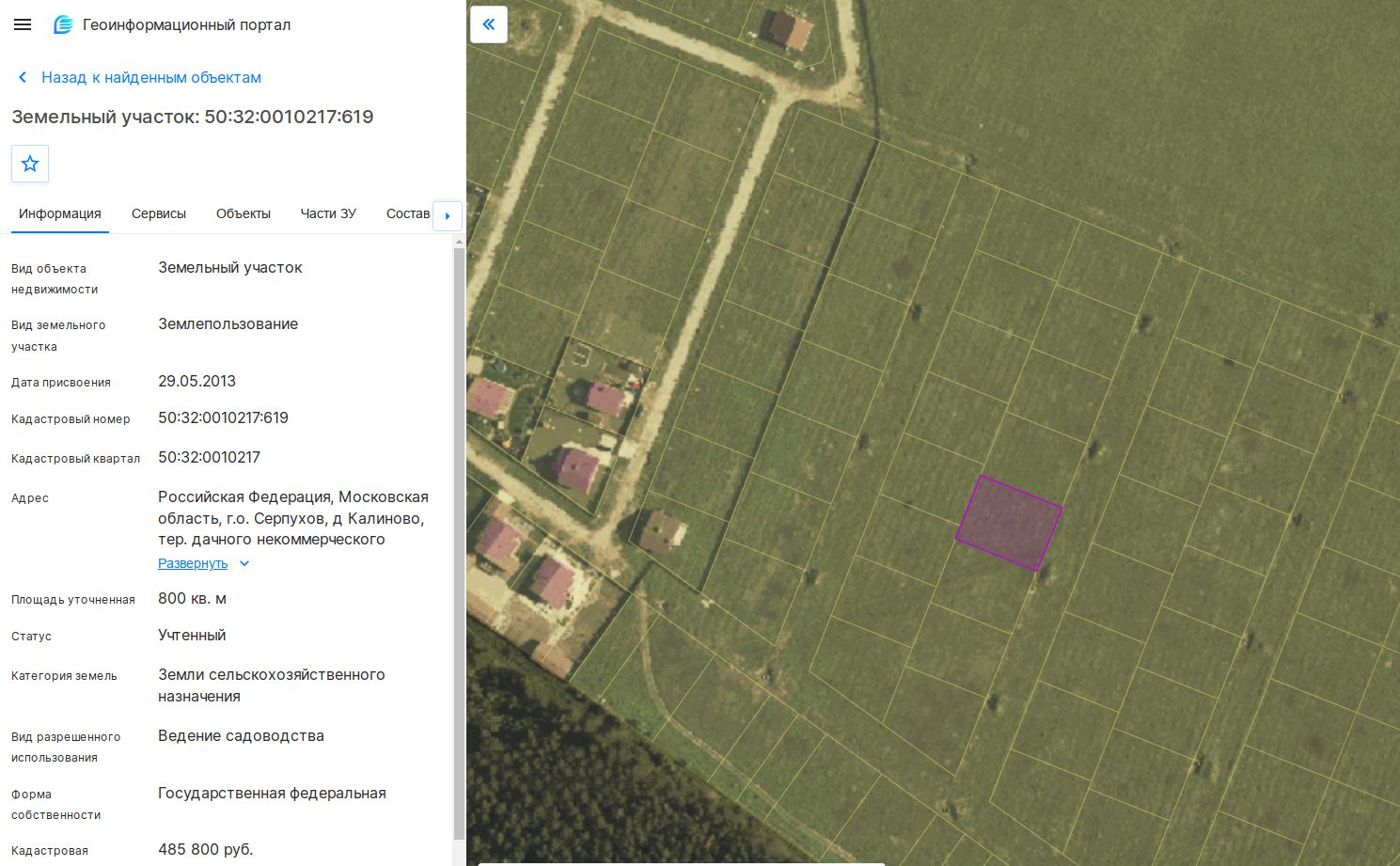
Task: Click the address text starting Российская Федерация
Action: (293, 518)
